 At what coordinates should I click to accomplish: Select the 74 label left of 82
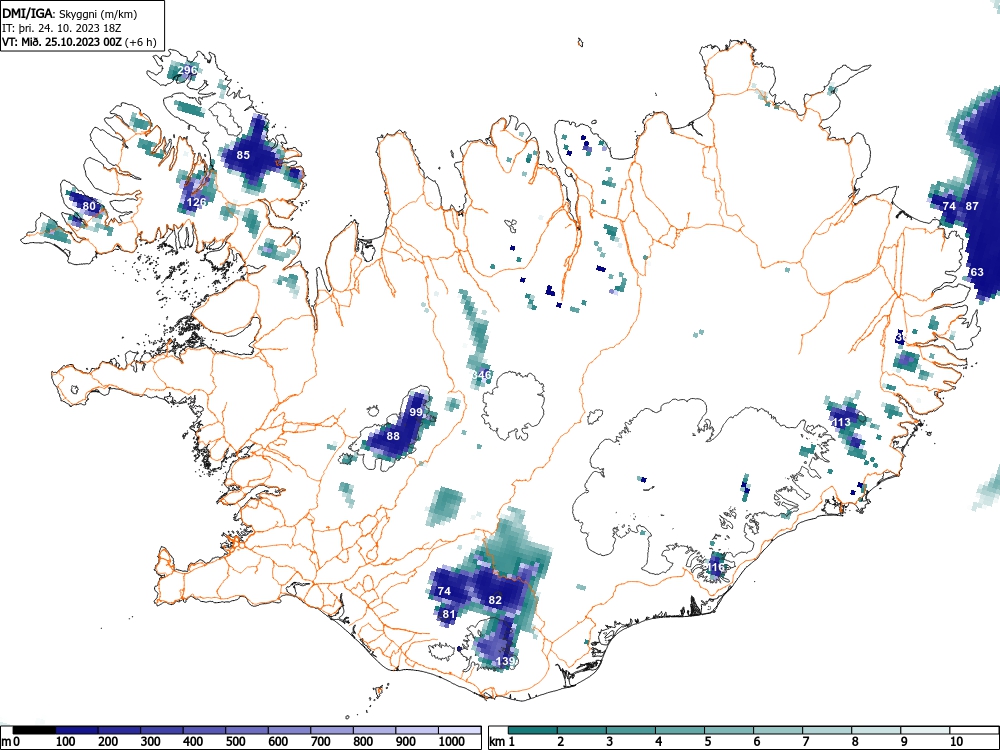445,591
